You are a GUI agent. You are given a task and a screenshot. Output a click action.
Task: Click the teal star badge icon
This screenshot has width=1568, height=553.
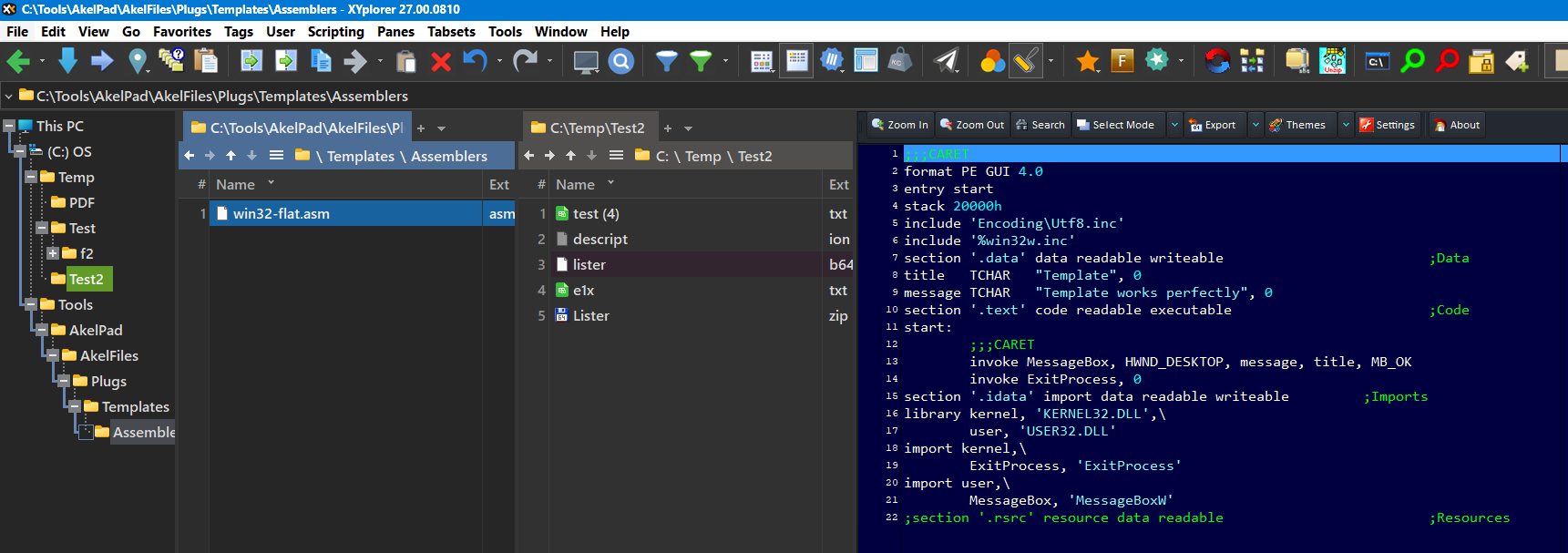(1157, 60)
